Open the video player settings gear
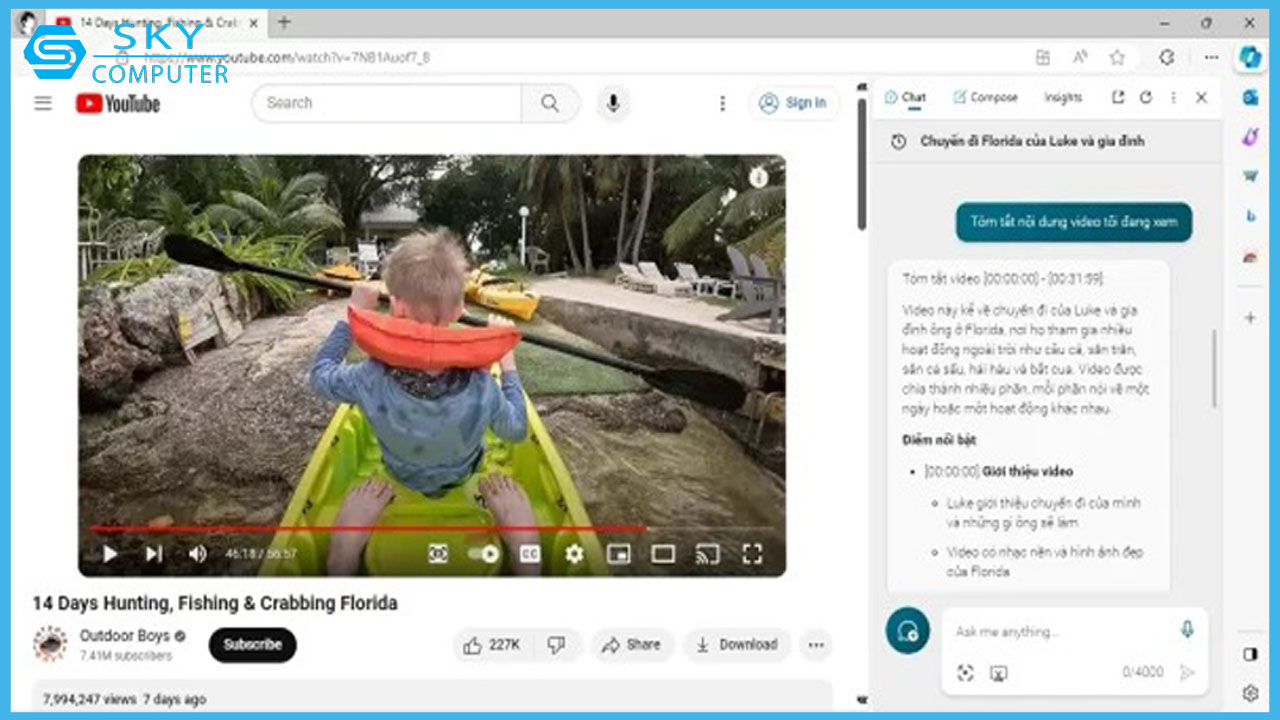1280x720 pixels. pyautogui.click(x=574, y=553)
